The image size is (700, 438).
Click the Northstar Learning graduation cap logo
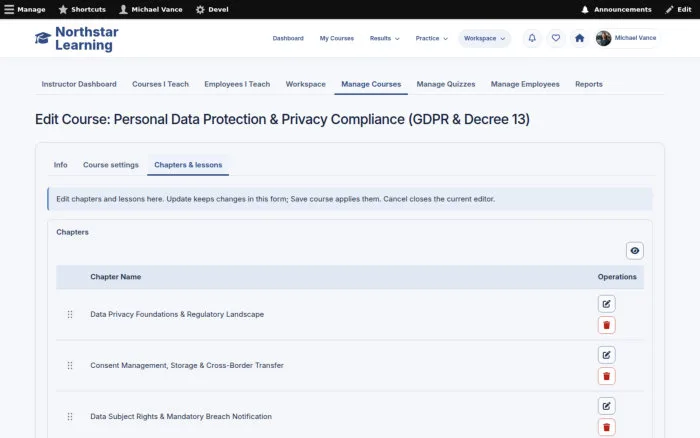tap(43, 38)
